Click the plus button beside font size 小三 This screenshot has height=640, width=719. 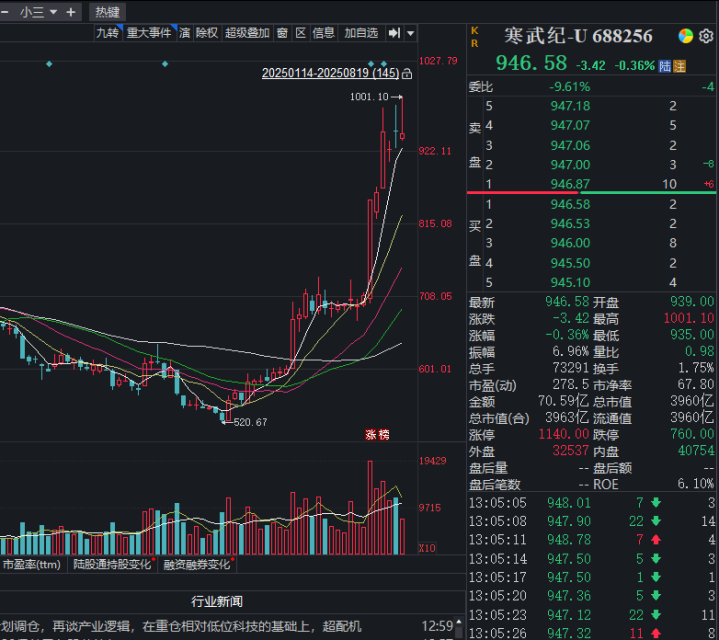(x=71, y=12)
